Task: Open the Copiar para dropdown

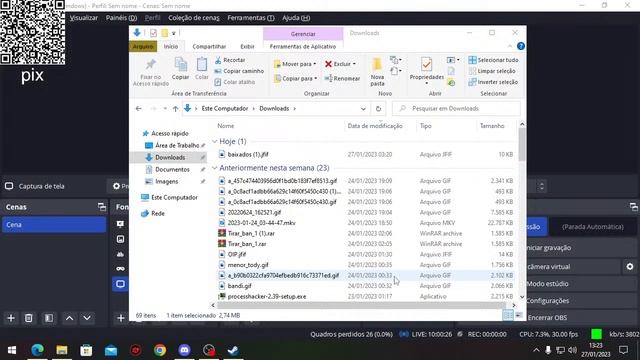Action: (x=296, y=78)
